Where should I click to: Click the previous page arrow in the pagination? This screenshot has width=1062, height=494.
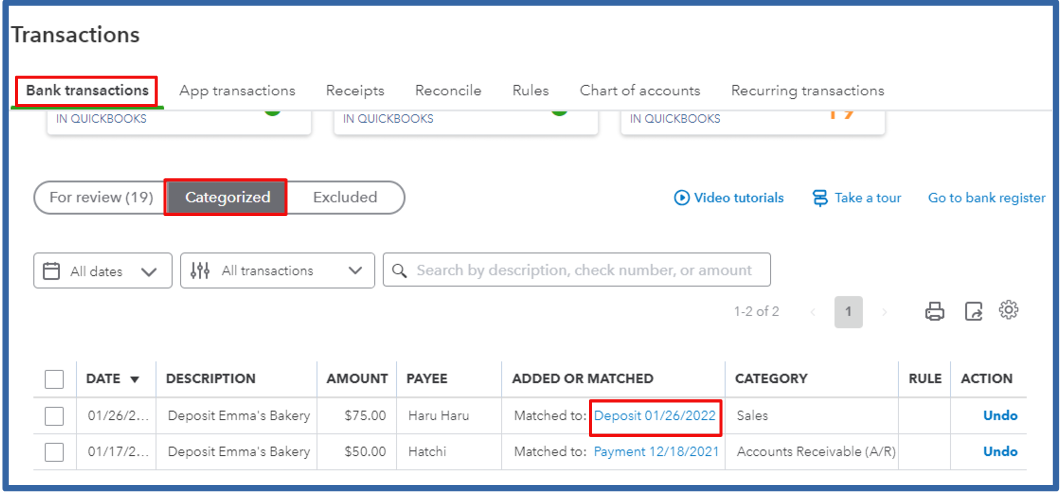click(813, 312)
